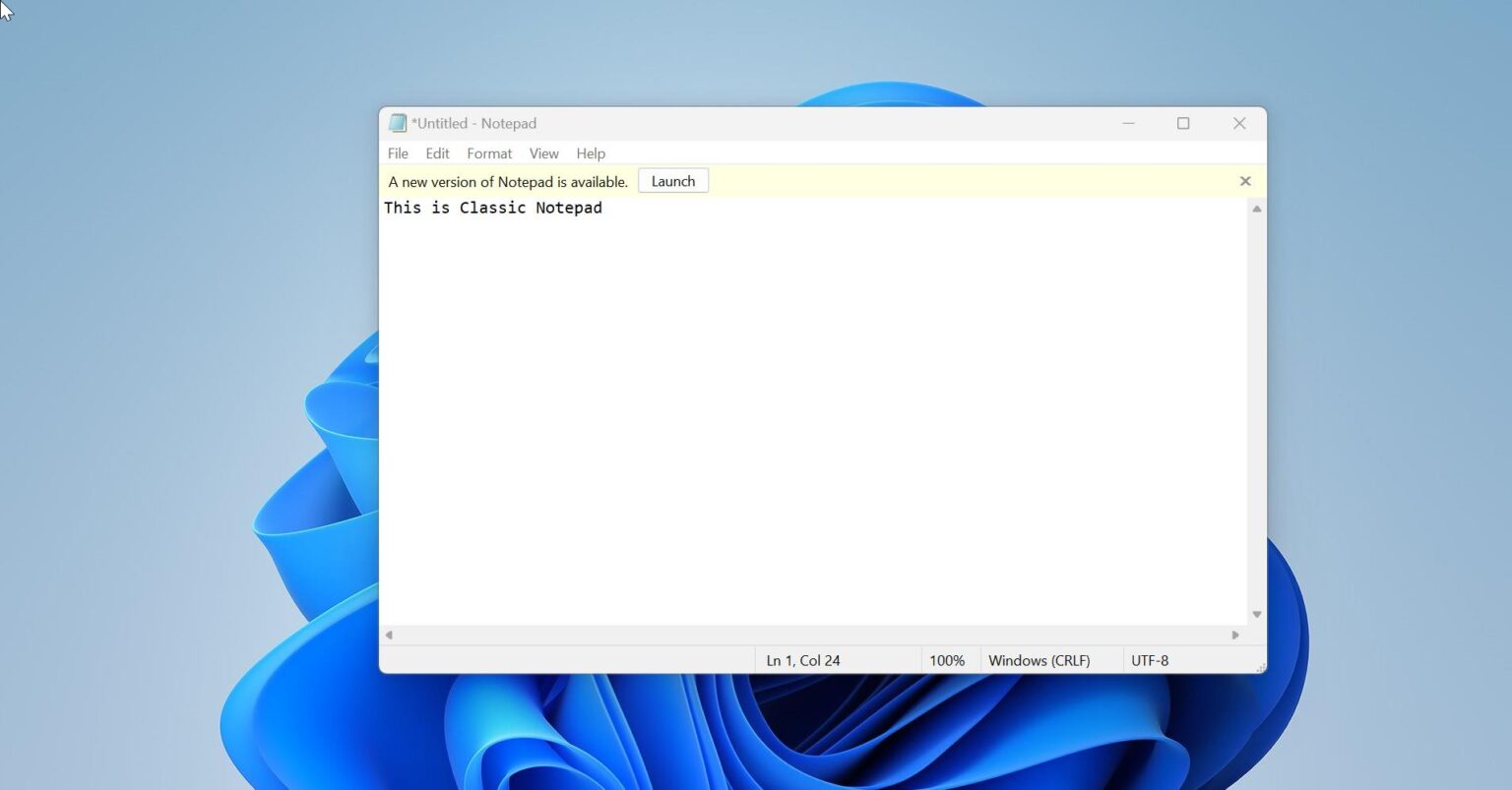Maximize the Notepad window
This screenshot has width=1512, height=790.
tap(1183, 123)
